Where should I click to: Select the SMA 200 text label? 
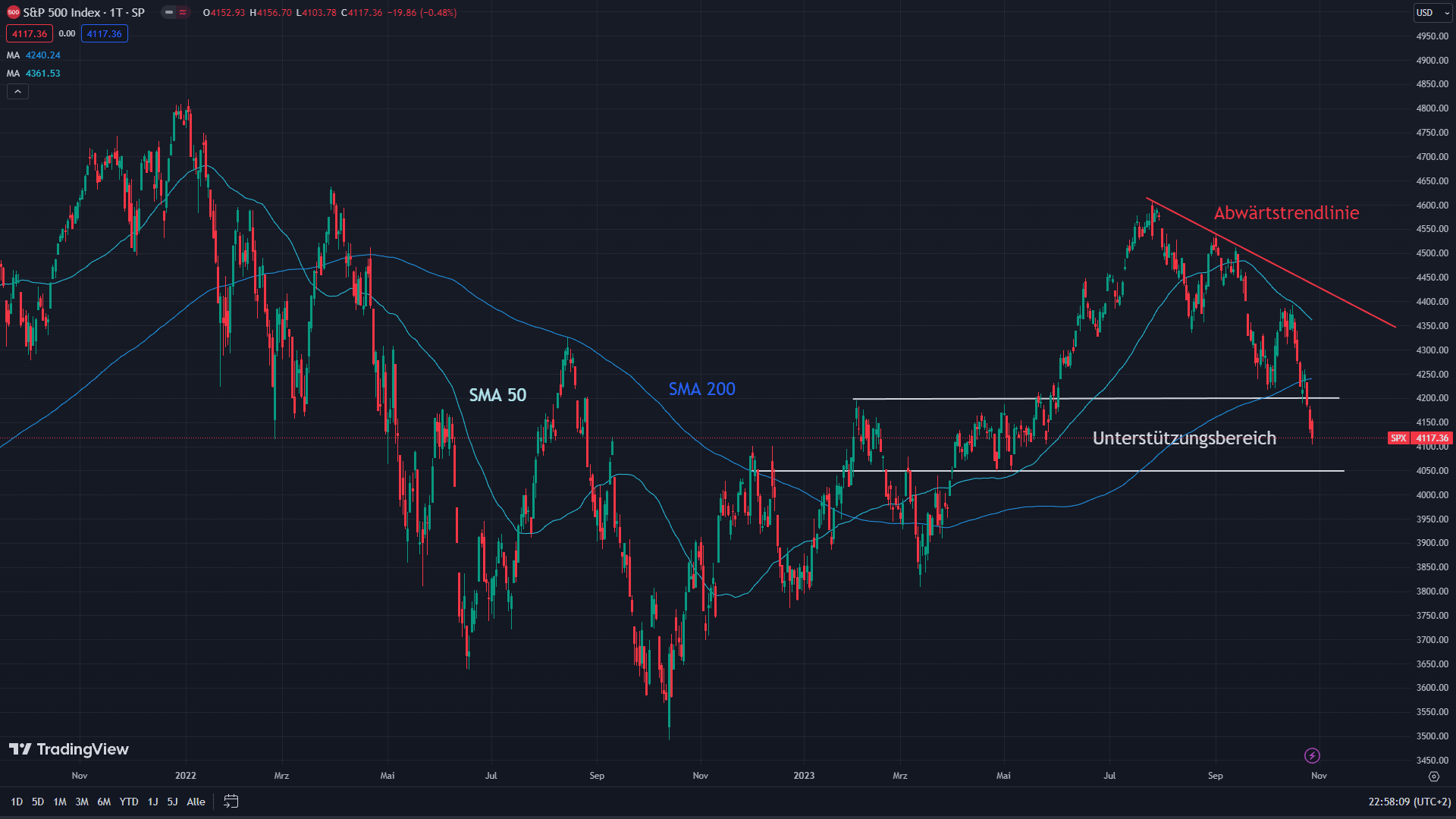(701, 389)
